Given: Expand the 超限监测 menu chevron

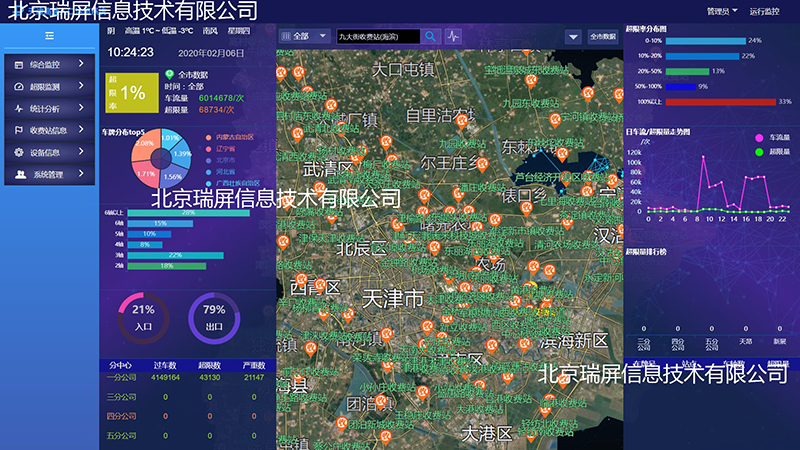Looking at the screenshot, I should click(x=81, y=86).
